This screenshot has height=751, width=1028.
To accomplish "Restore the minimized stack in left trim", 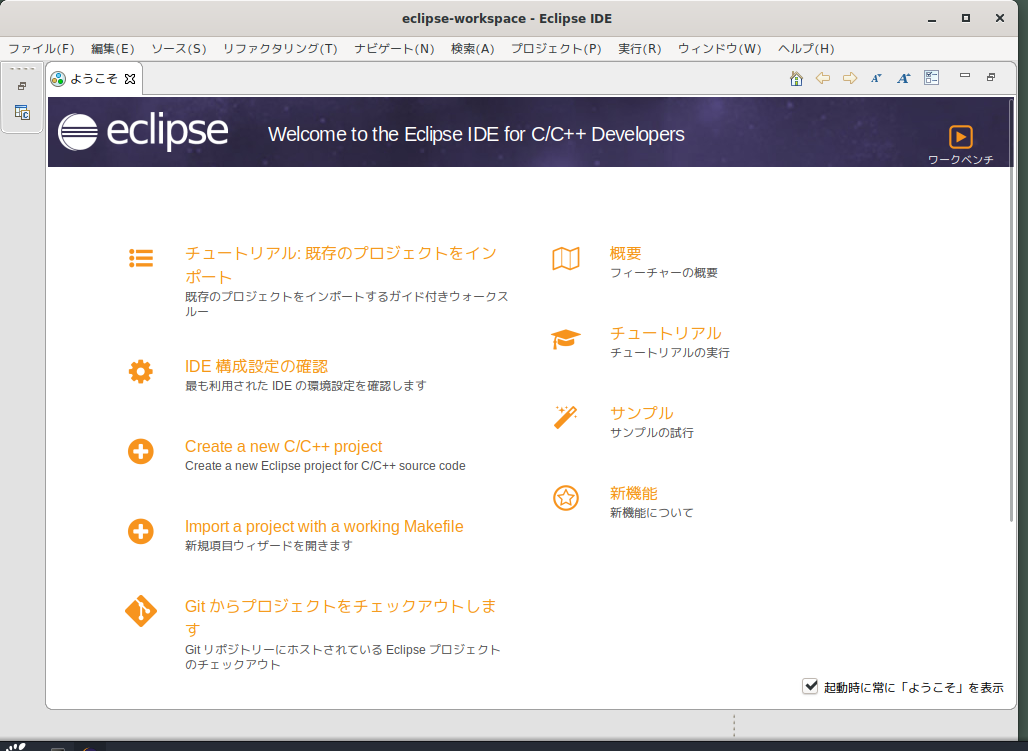I will pyautogui.click(x=22, y=86).
